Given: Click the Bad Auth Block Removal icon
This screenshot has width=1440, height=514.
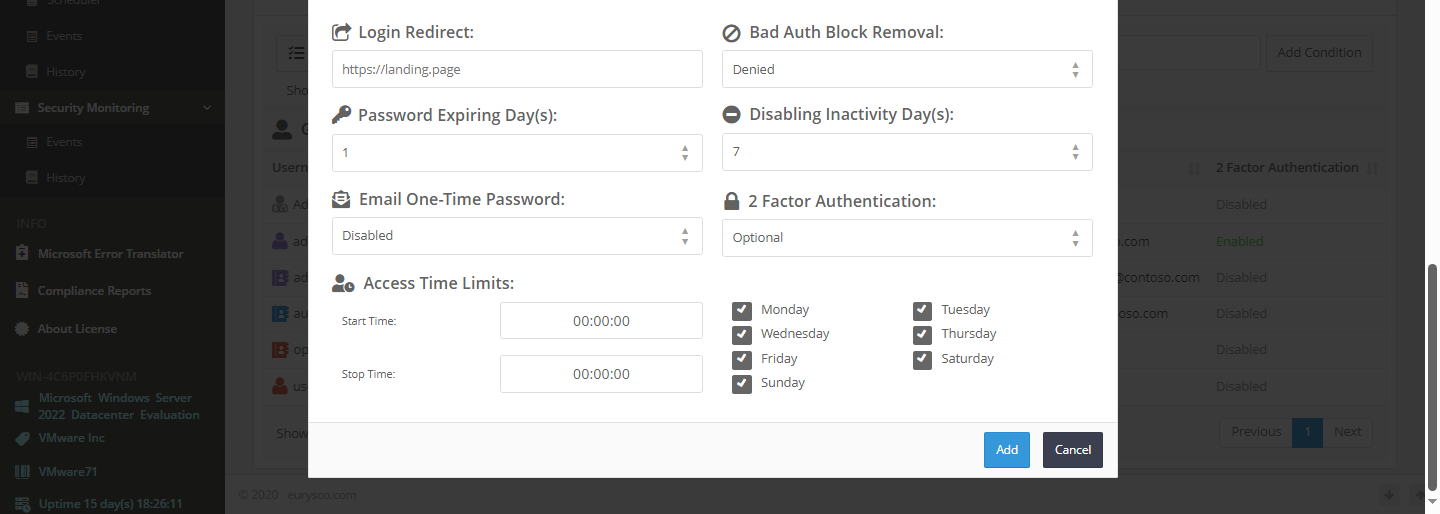Looking at the screenshot, I should click(x=731, y=32).
